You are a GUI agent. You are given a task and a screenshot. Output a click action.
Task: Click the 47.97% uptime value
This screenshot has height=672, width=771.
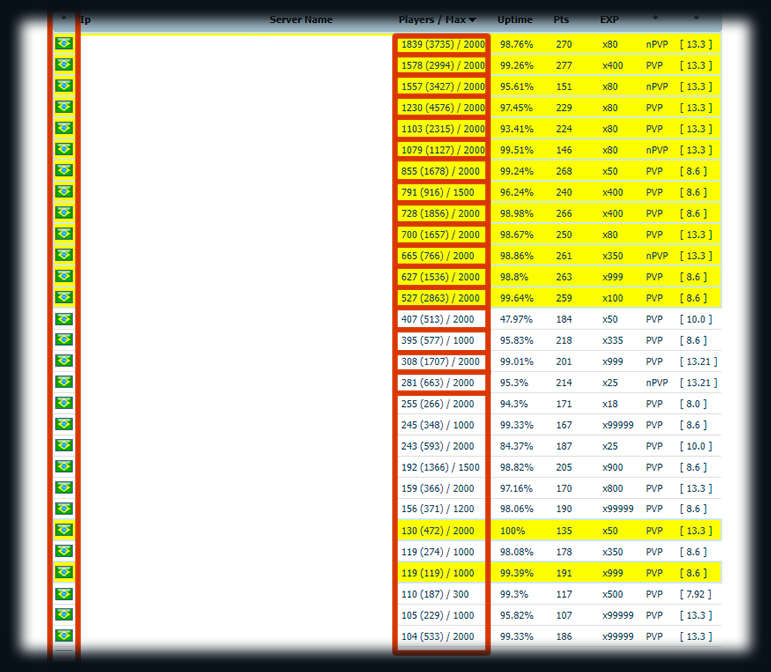coord(516,319)
